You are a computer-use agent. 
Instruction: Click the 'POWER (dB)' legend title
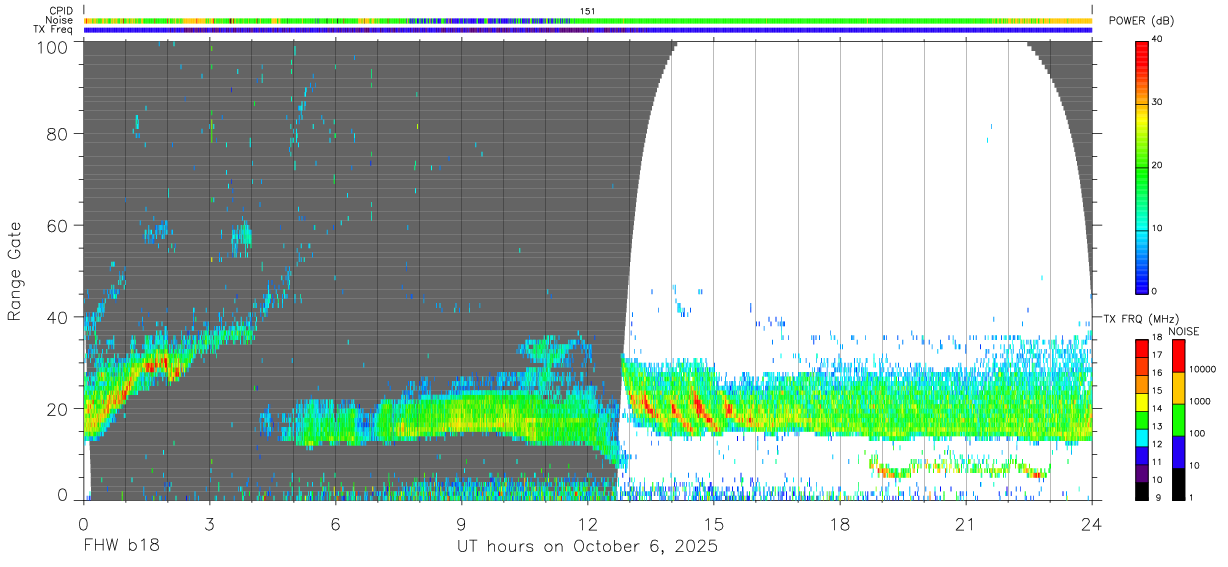[x=1141, y=21]
